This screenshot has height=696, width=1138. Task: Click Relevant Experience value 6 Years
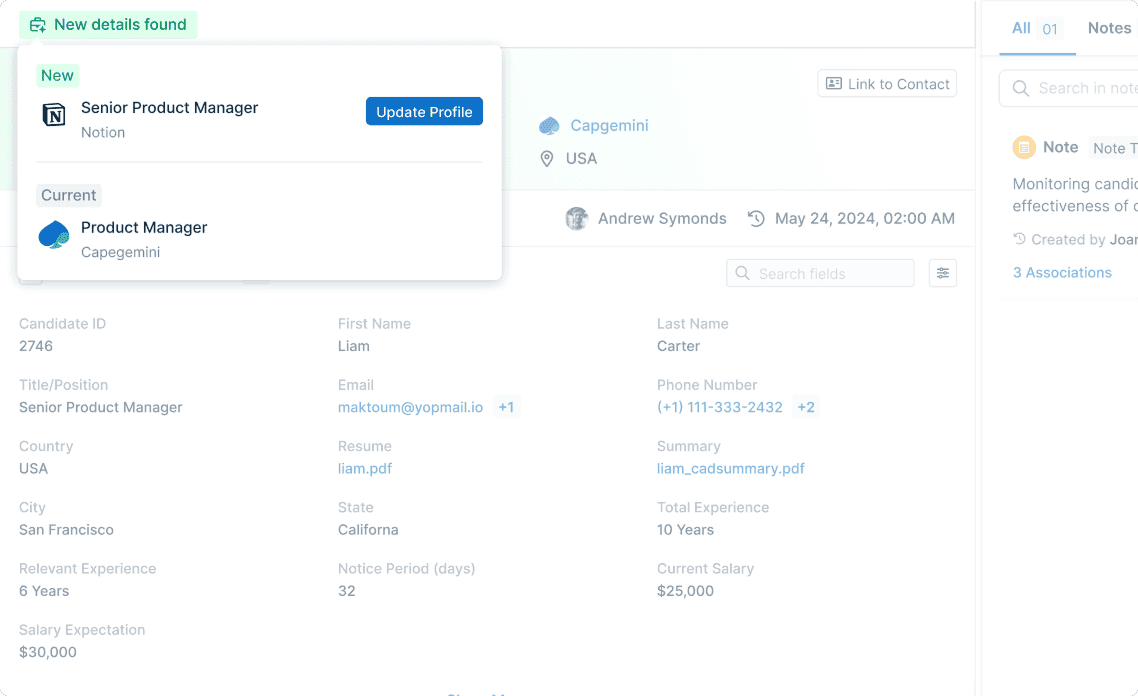(44, 591)
